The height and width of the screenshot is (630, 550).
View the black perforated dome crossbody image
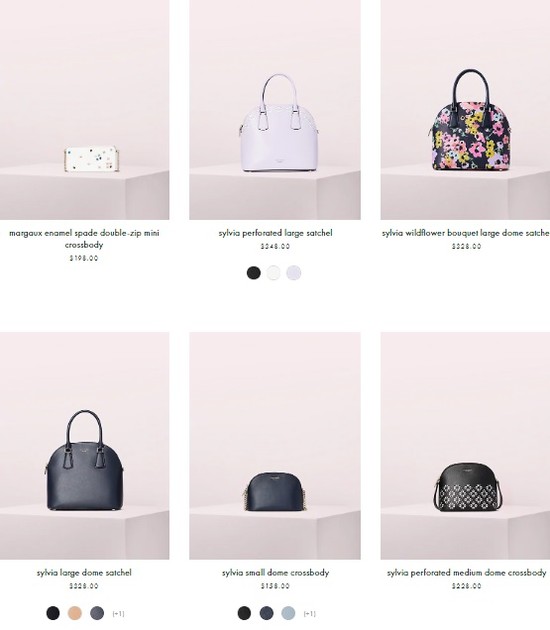(465, 446)
